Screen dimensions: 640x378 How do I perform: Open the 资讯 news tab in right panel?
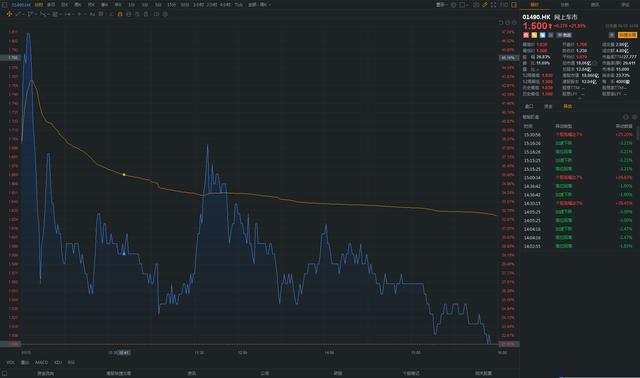pos(595,5)
